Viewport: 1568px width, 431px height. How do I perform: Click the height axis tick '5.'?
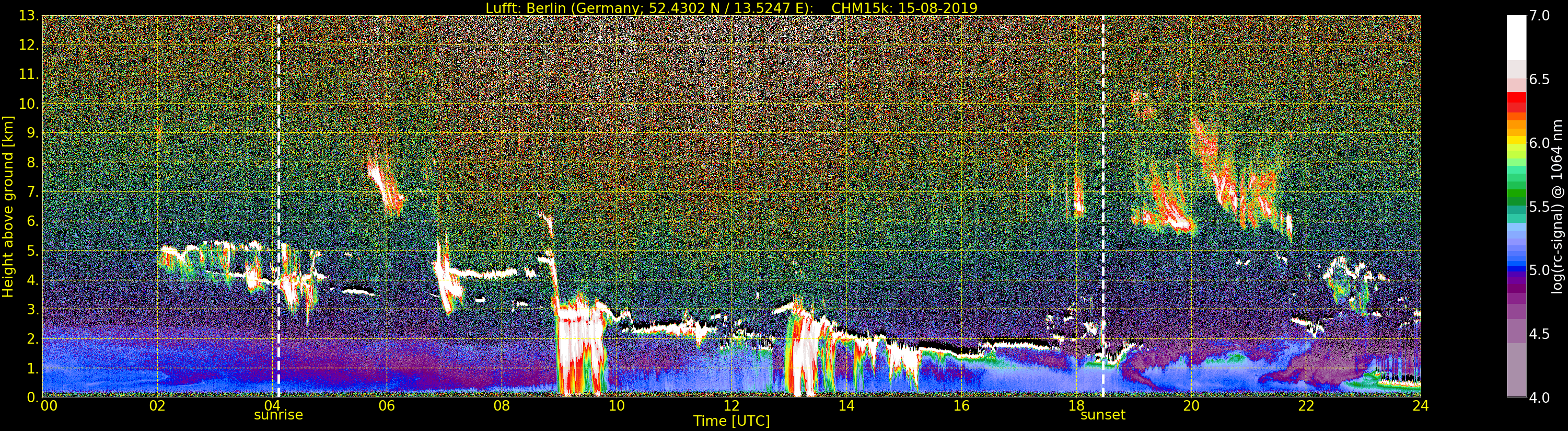click(32, 251)
